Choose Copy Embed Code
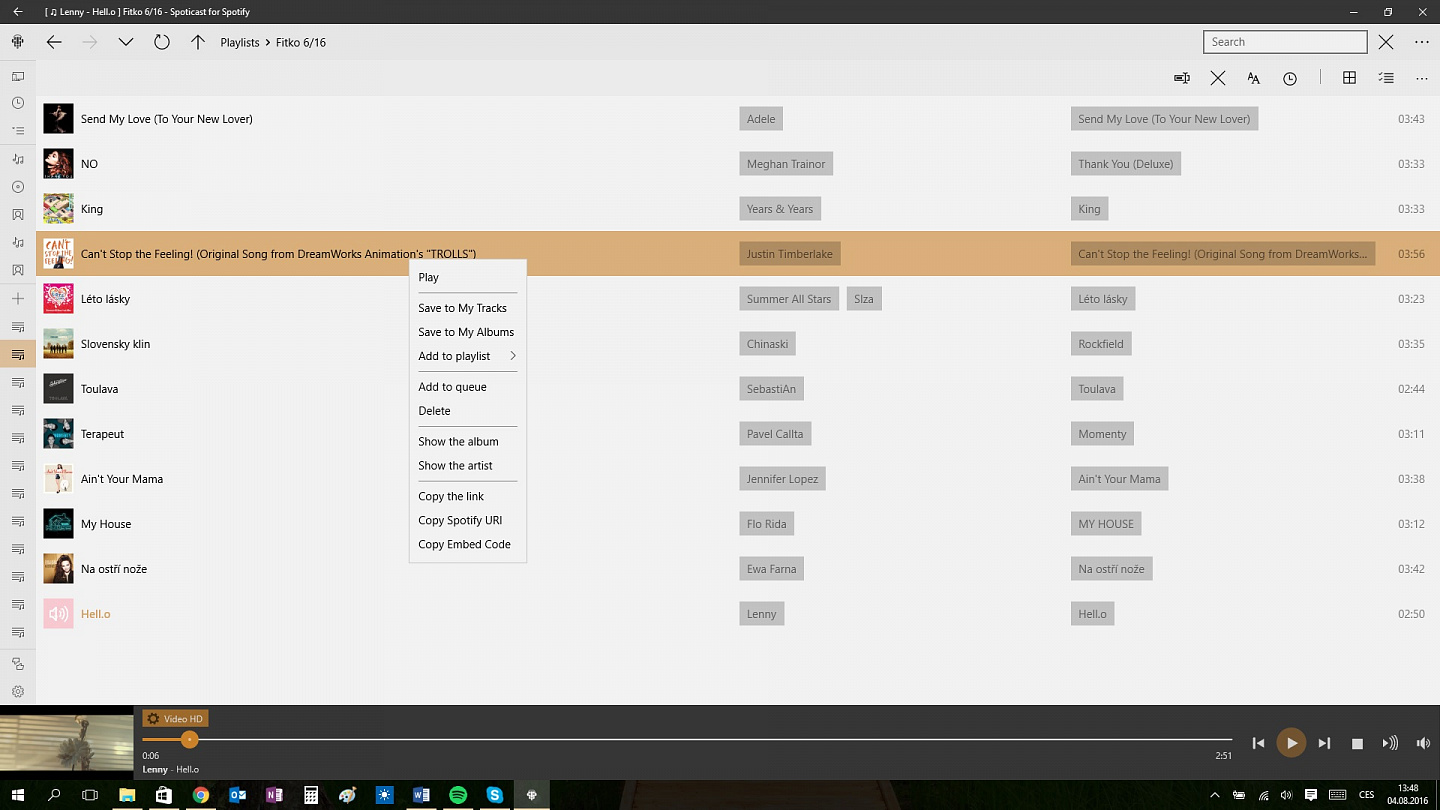Image resolution: width=1440 pixels, height=810 pixels. click(468, 544)
